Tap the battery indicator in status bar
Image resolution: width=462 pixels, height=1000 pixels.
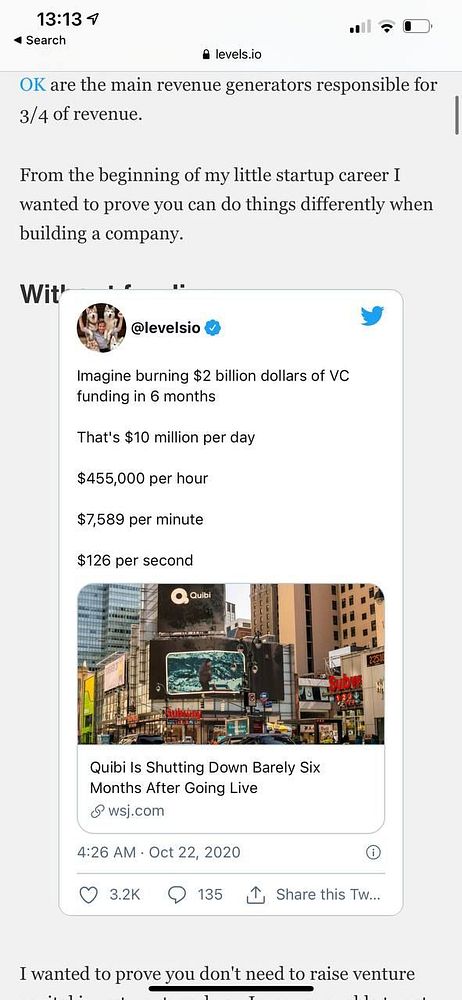418,27
